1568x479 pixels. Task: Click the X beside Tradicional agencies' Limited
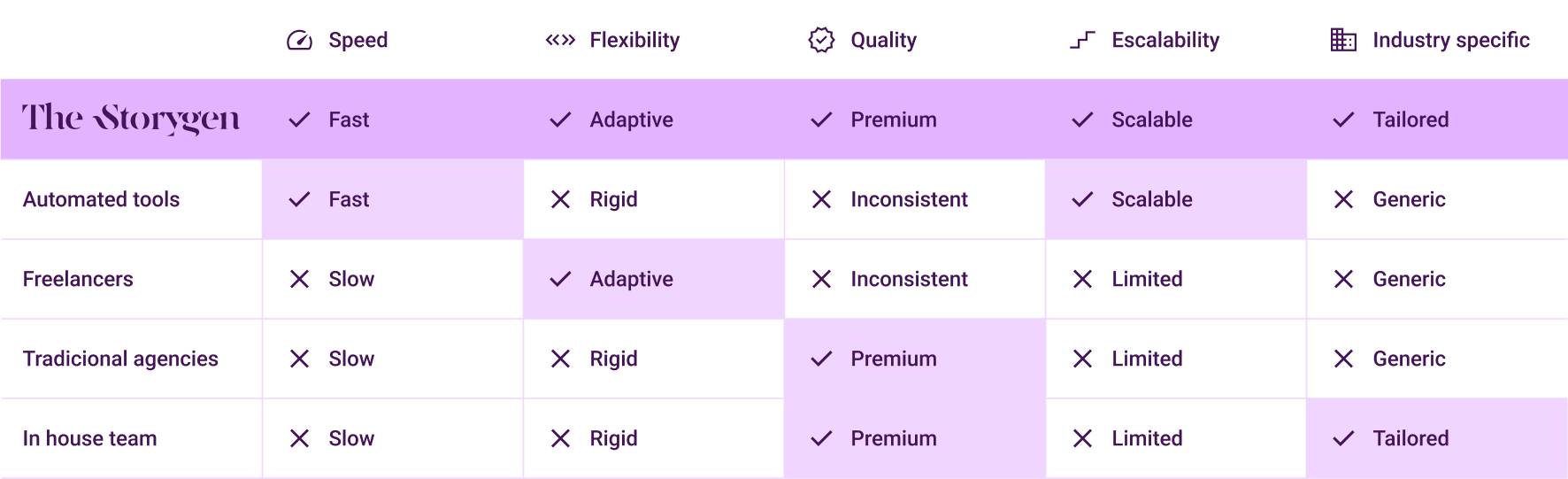[1082, 359]
